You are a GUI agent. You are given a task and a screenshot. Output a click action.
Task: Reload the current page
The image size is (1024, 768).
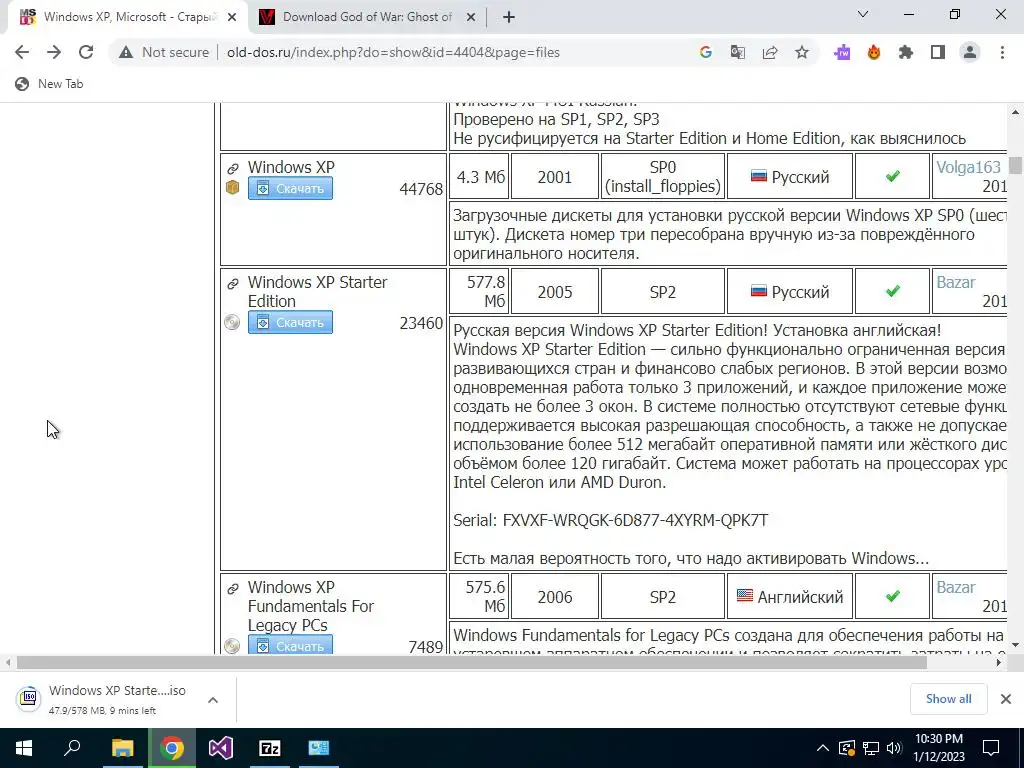tap(86, 52)
